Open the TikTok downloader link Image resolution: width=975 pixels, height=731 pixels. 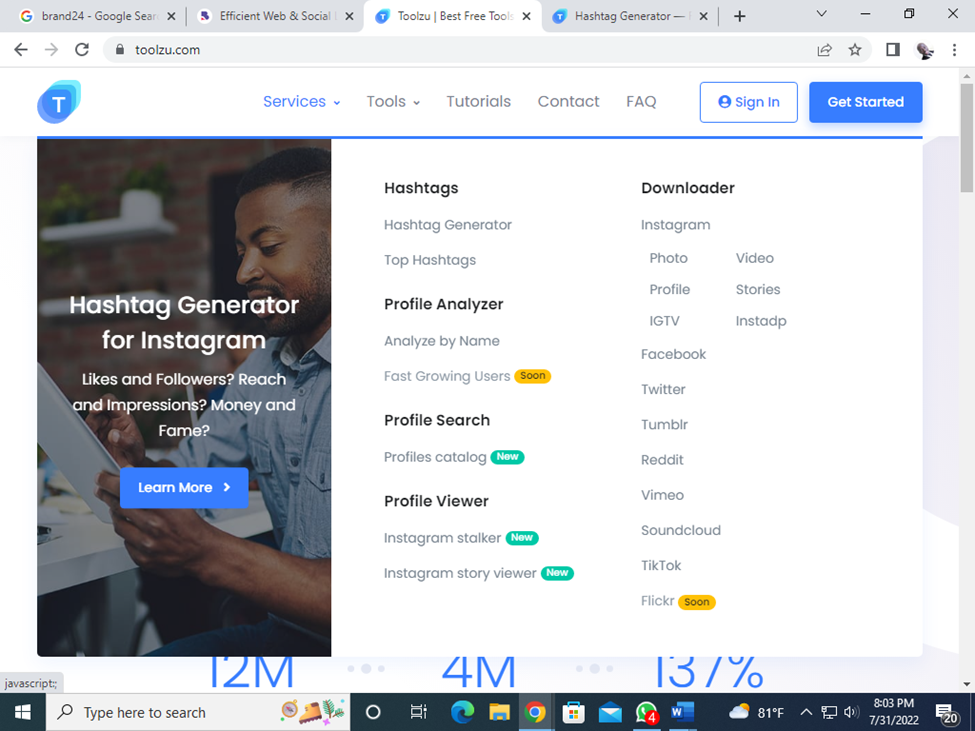661,566
